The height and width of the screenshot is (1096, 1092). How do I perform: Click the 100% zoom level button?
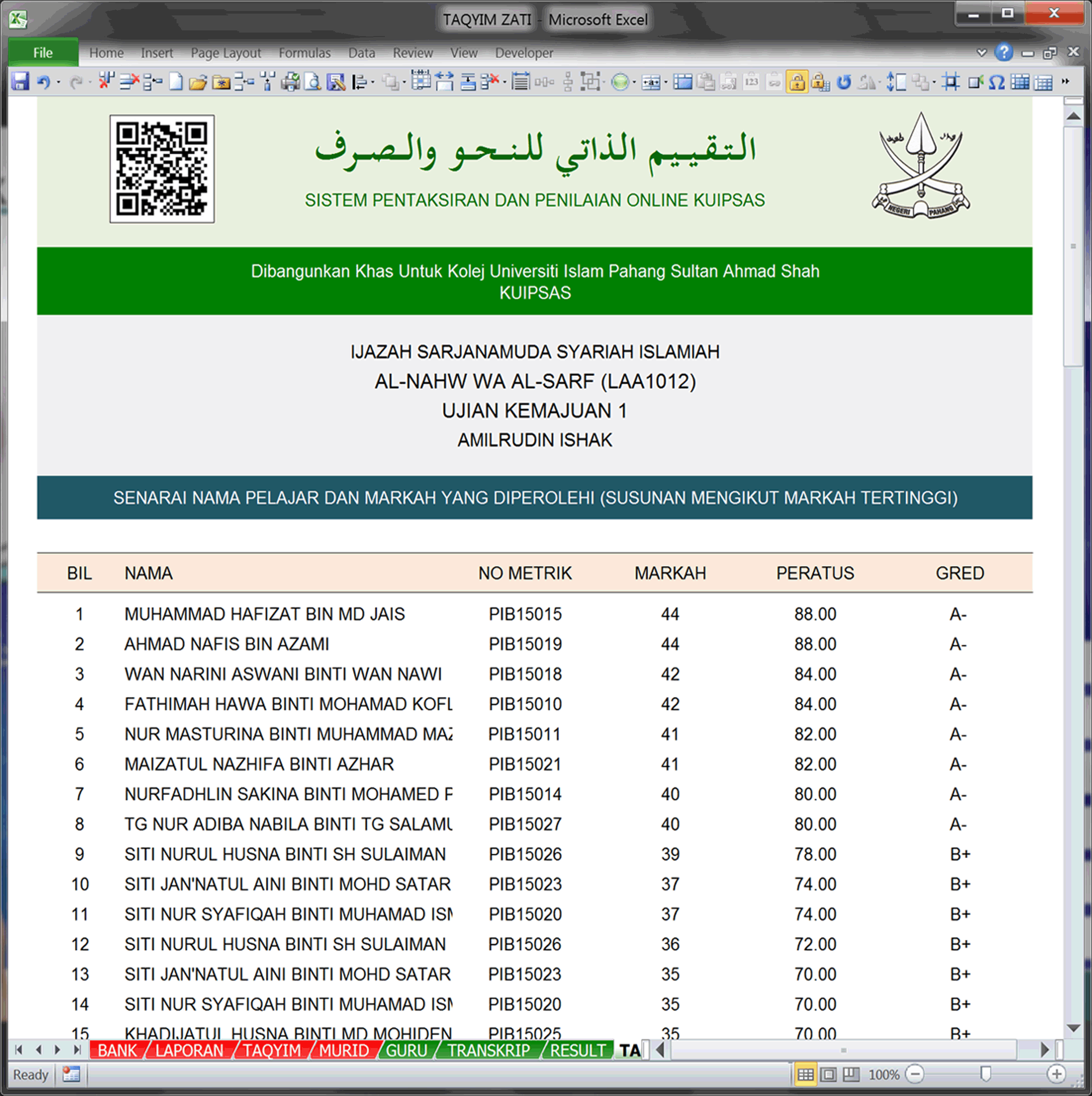point(883,1074)
